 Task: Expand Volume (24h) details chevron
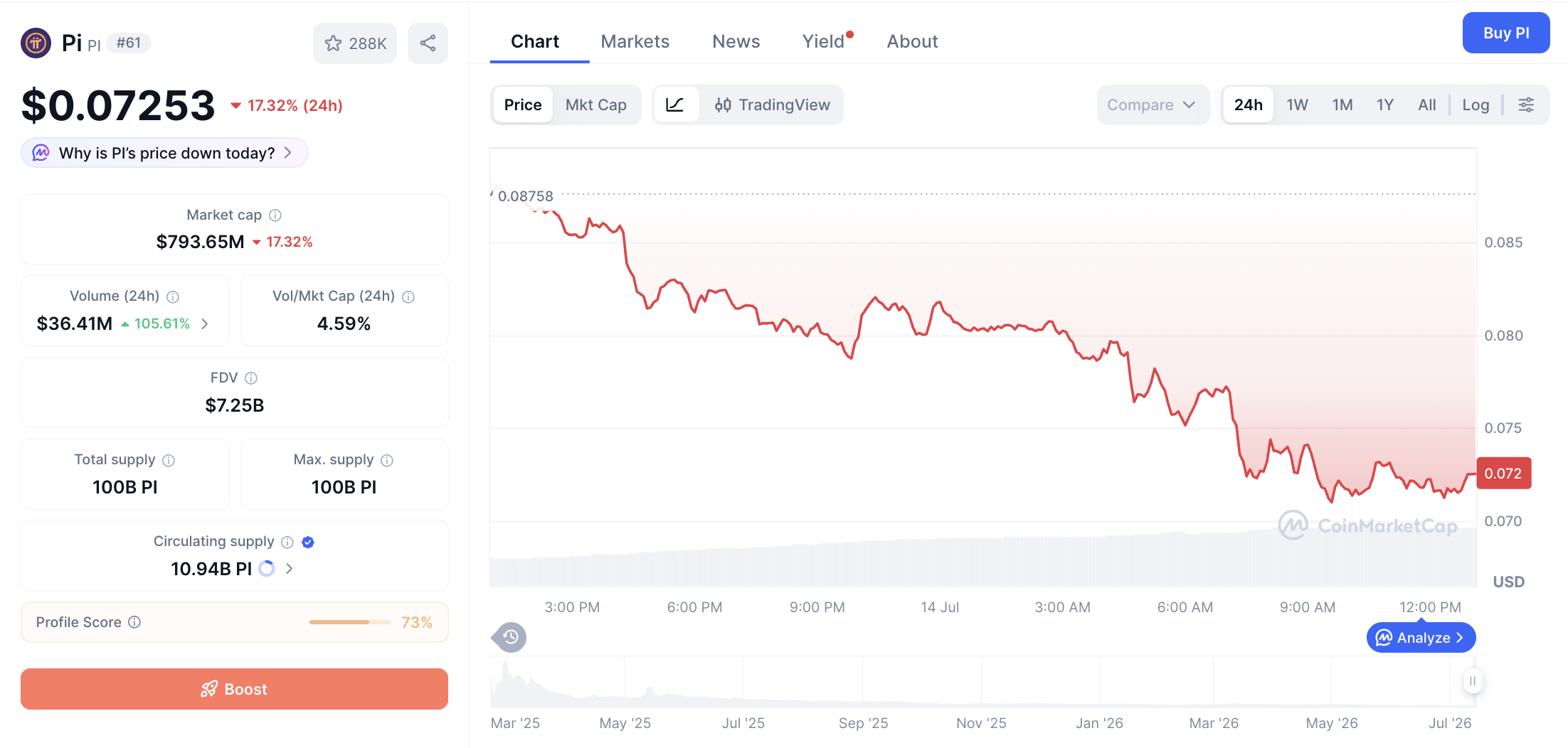click(205, 324)
